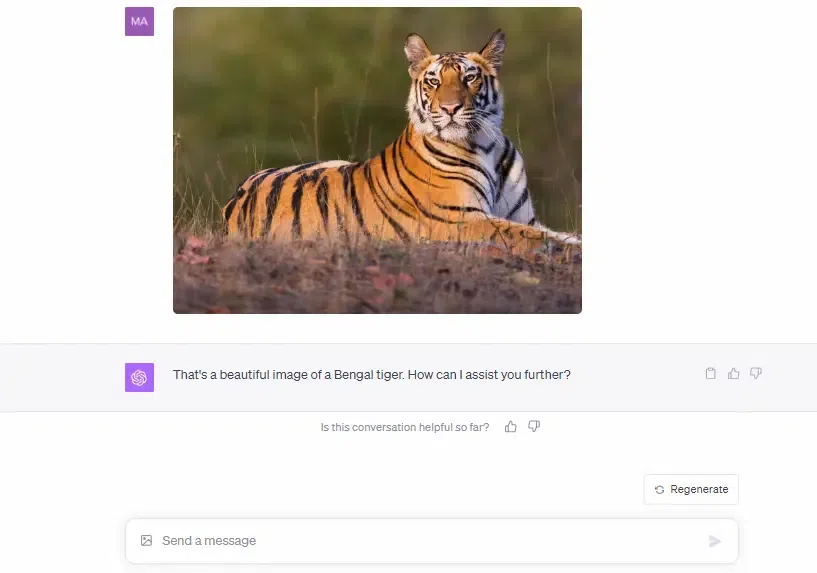
Task: Focus the Send a message input field
Action: 431,541
